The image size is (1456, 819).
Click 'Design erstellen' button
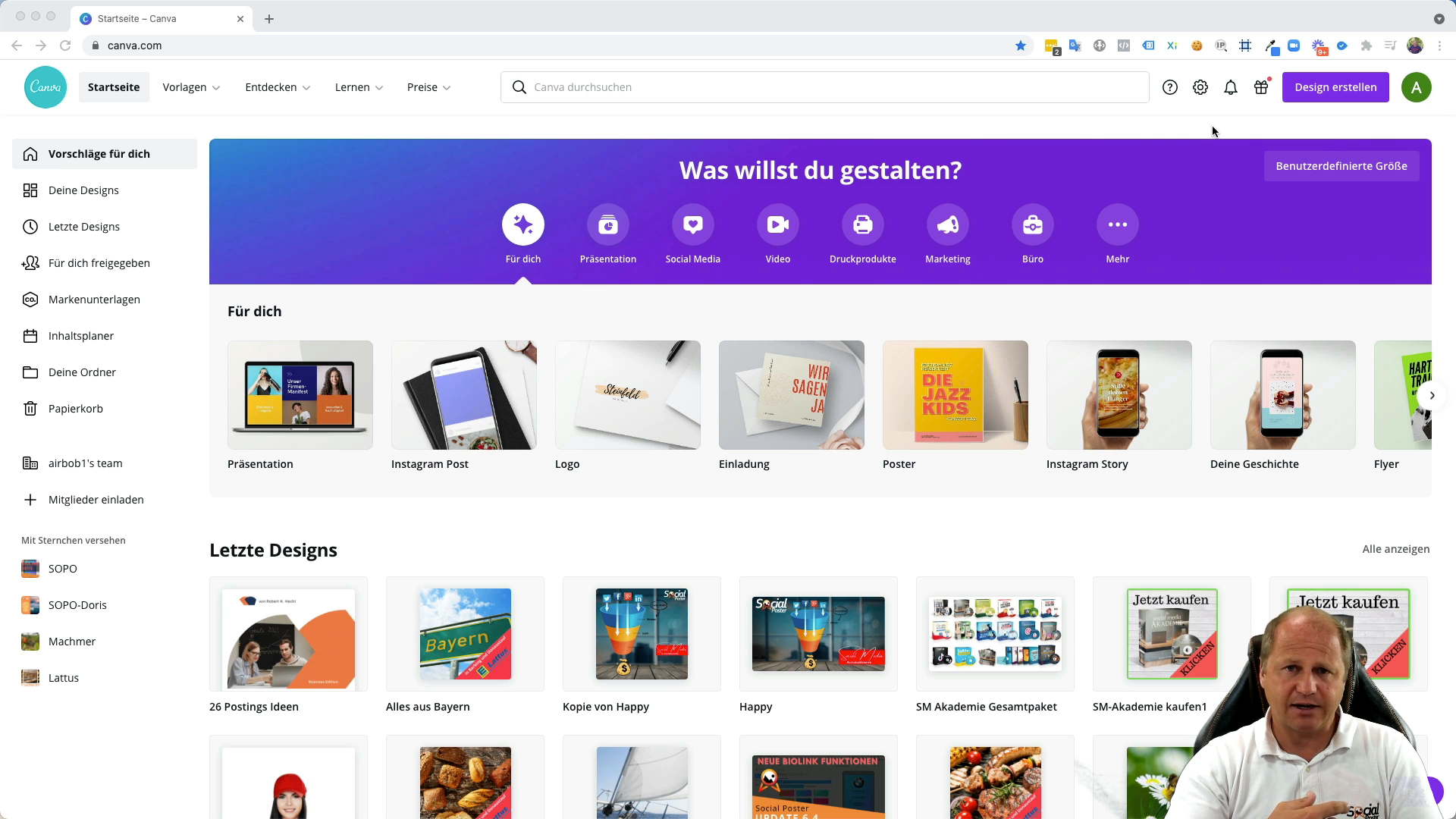pos(1335,87)
